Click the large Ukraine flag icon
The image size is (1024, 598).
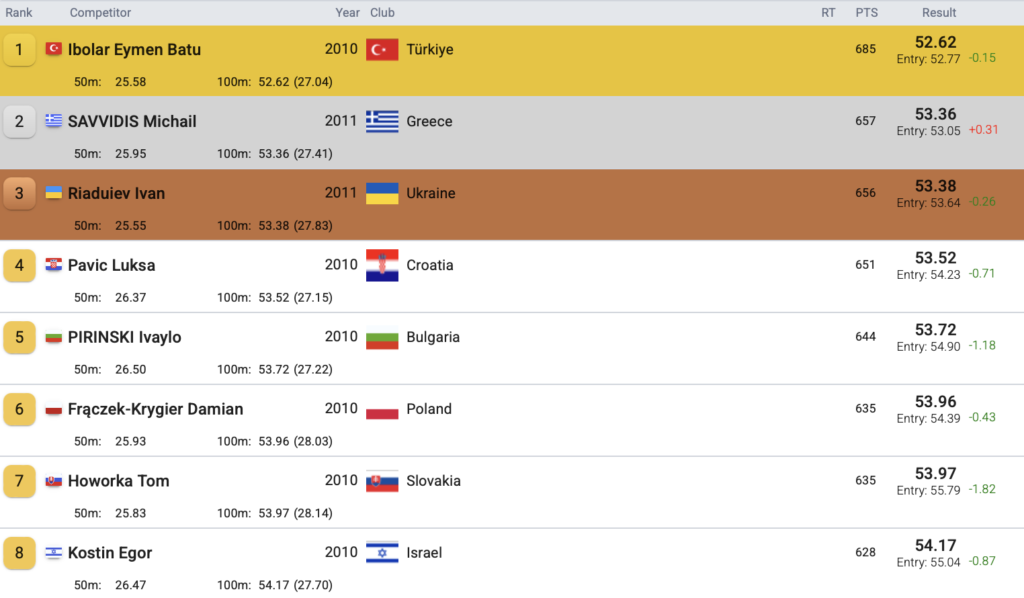click(382, 194)
